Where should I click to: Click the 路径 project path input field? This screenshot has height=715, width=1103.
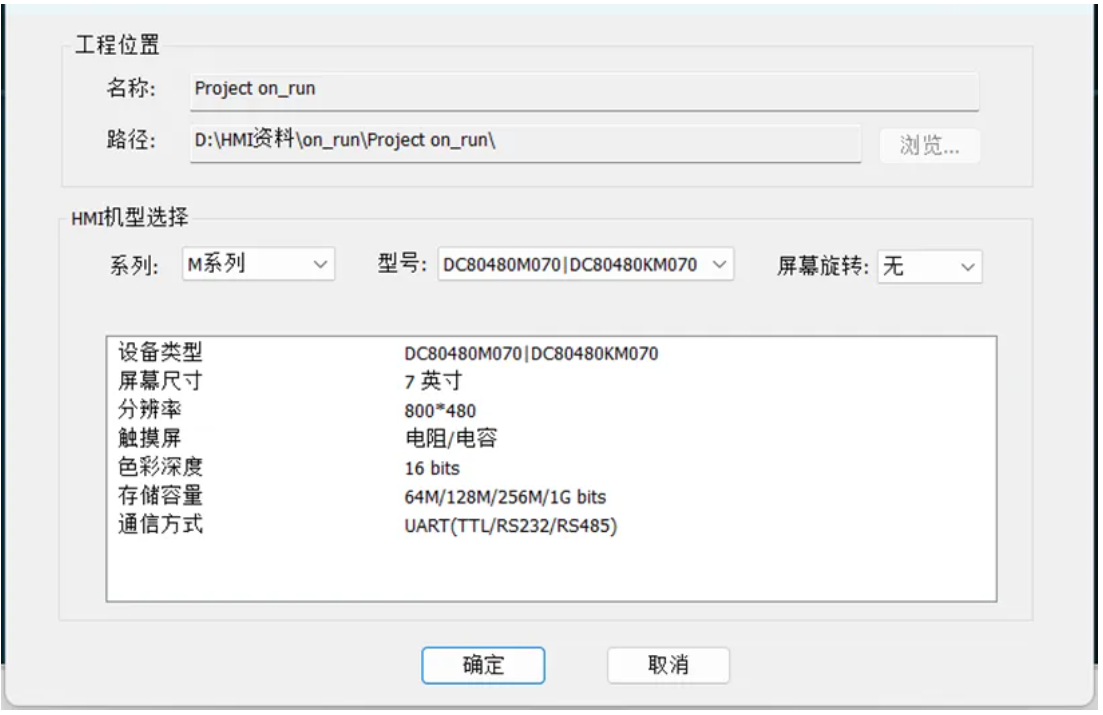[525, 144]
